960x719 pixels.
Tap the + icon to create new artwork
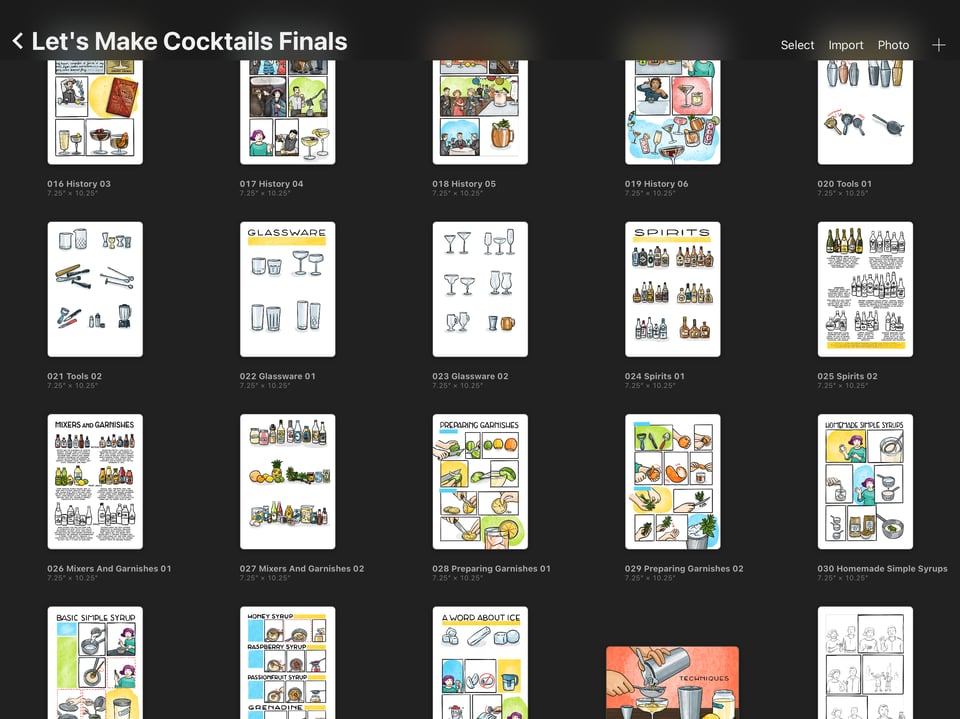coord(940,44)
